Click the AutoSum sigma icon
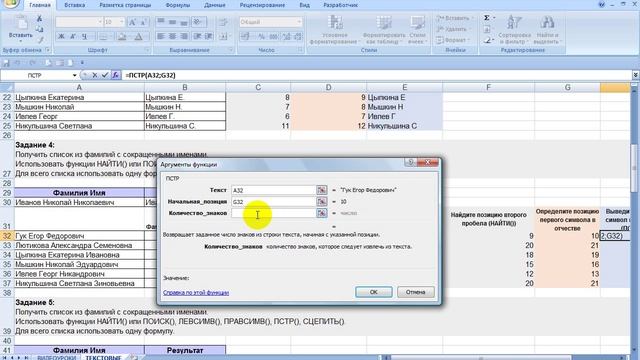 click(x=487, y=18)
